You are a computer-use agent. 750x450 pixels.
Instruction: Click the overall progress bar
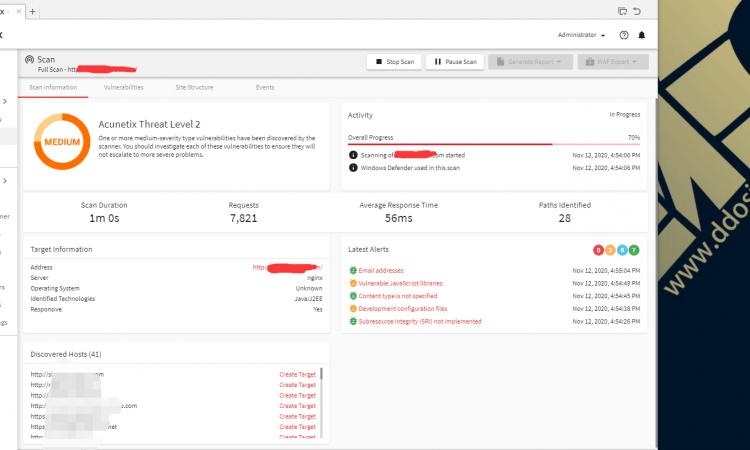coord(494,144)
